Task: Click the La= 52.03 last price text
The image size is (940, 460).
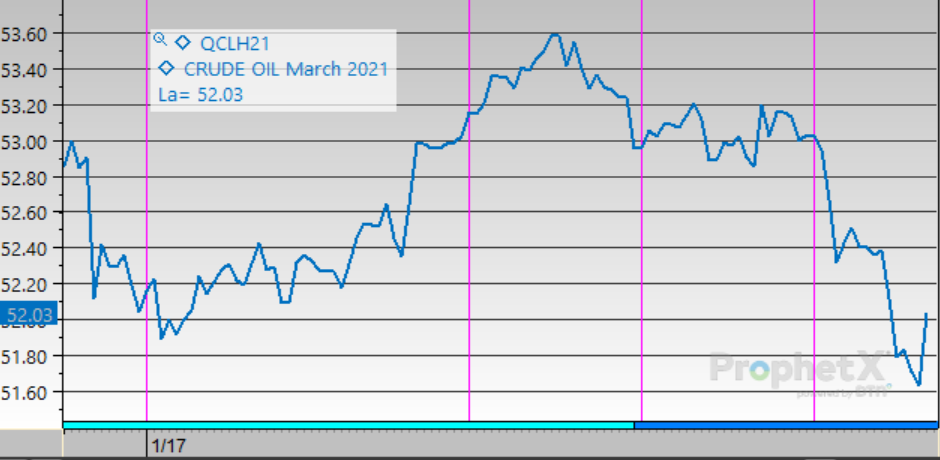Action: click(x=201, y=95)
